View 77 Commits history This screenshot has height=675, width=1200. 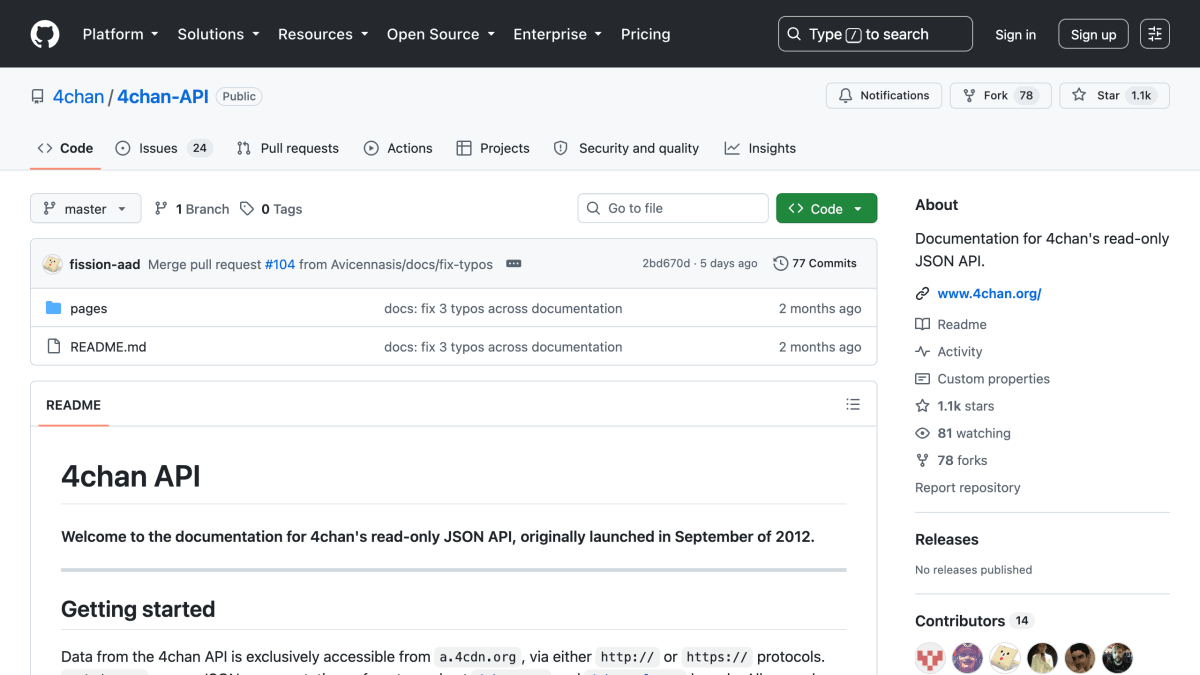click(x=815, y=264)
